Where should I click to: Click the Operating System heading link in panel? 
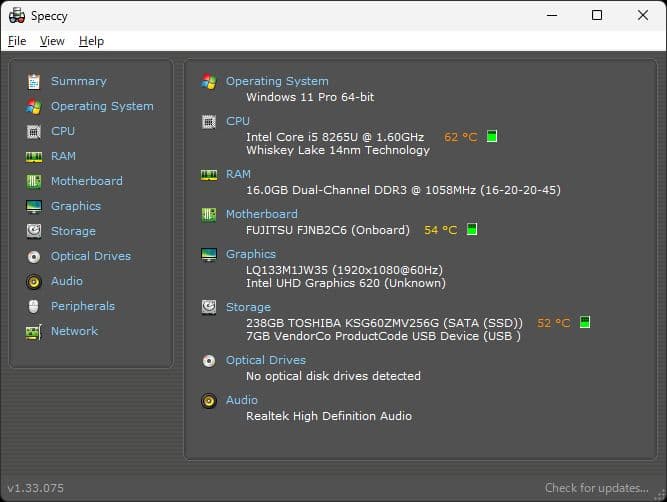(277, 81)
